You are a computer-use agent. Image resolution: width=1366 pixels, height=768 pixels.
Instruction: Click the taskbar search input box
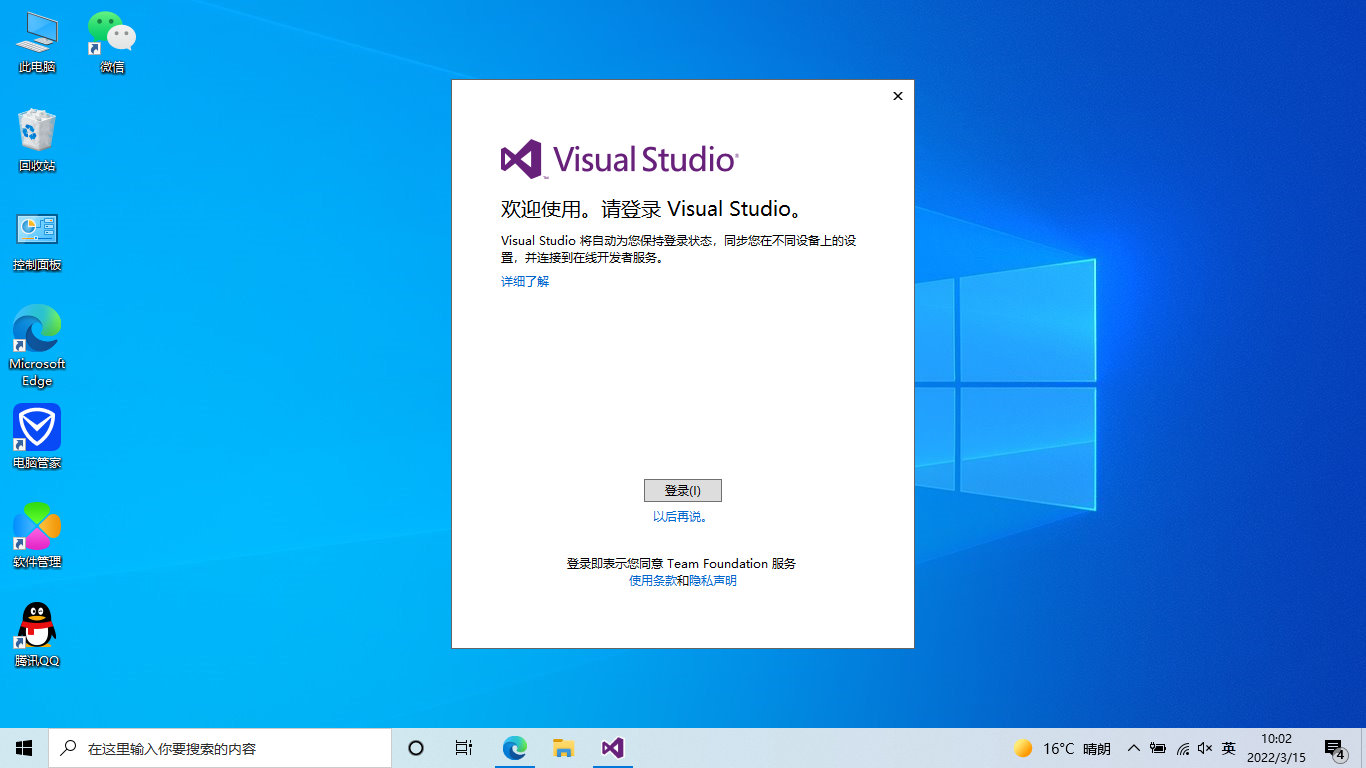click(220, 748)
